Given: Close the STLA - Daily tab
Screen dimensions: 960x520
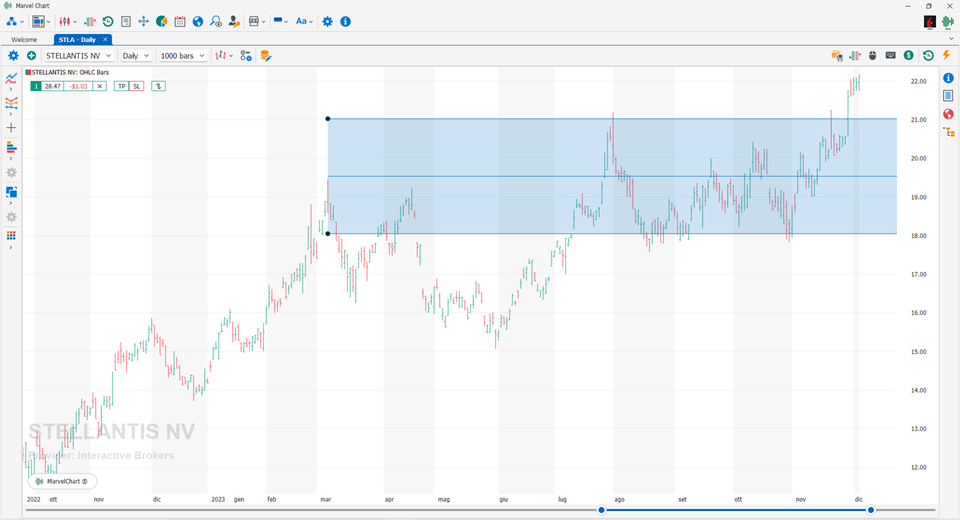Looking at the screenshot, I should click(x=105, y=39).
